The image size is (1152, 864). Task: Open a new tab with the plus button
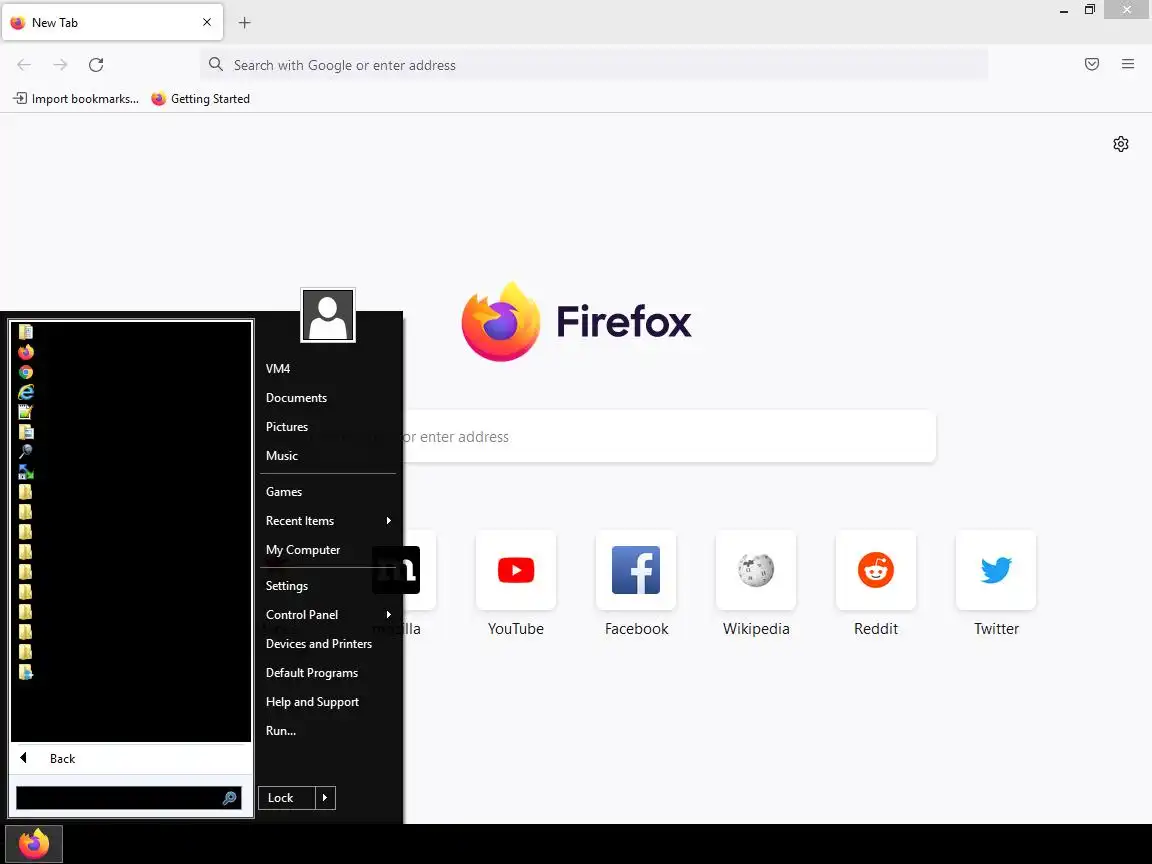(x=245, y=23)
